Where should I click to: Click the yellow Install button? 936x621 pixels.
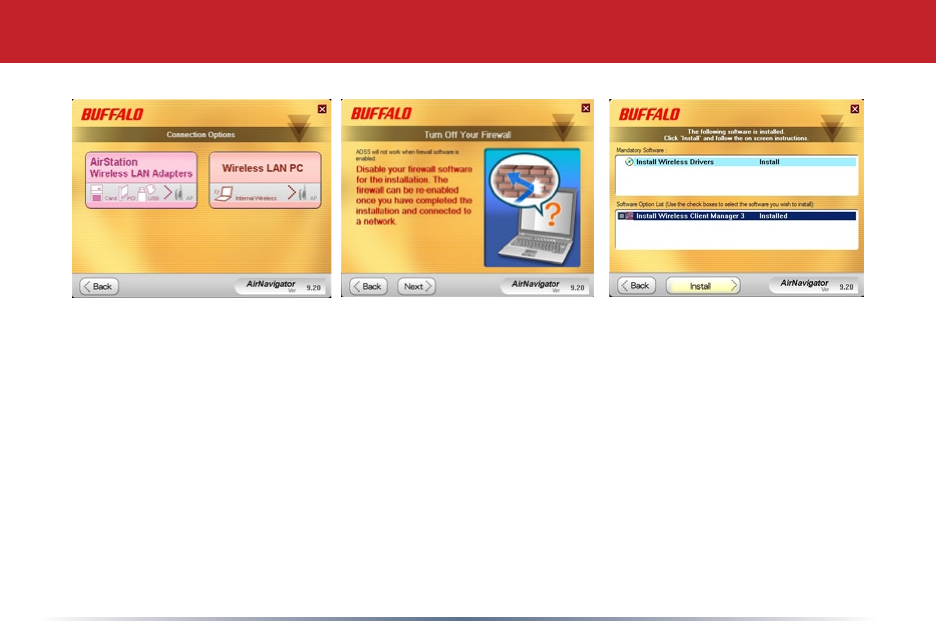coord(703,286)
